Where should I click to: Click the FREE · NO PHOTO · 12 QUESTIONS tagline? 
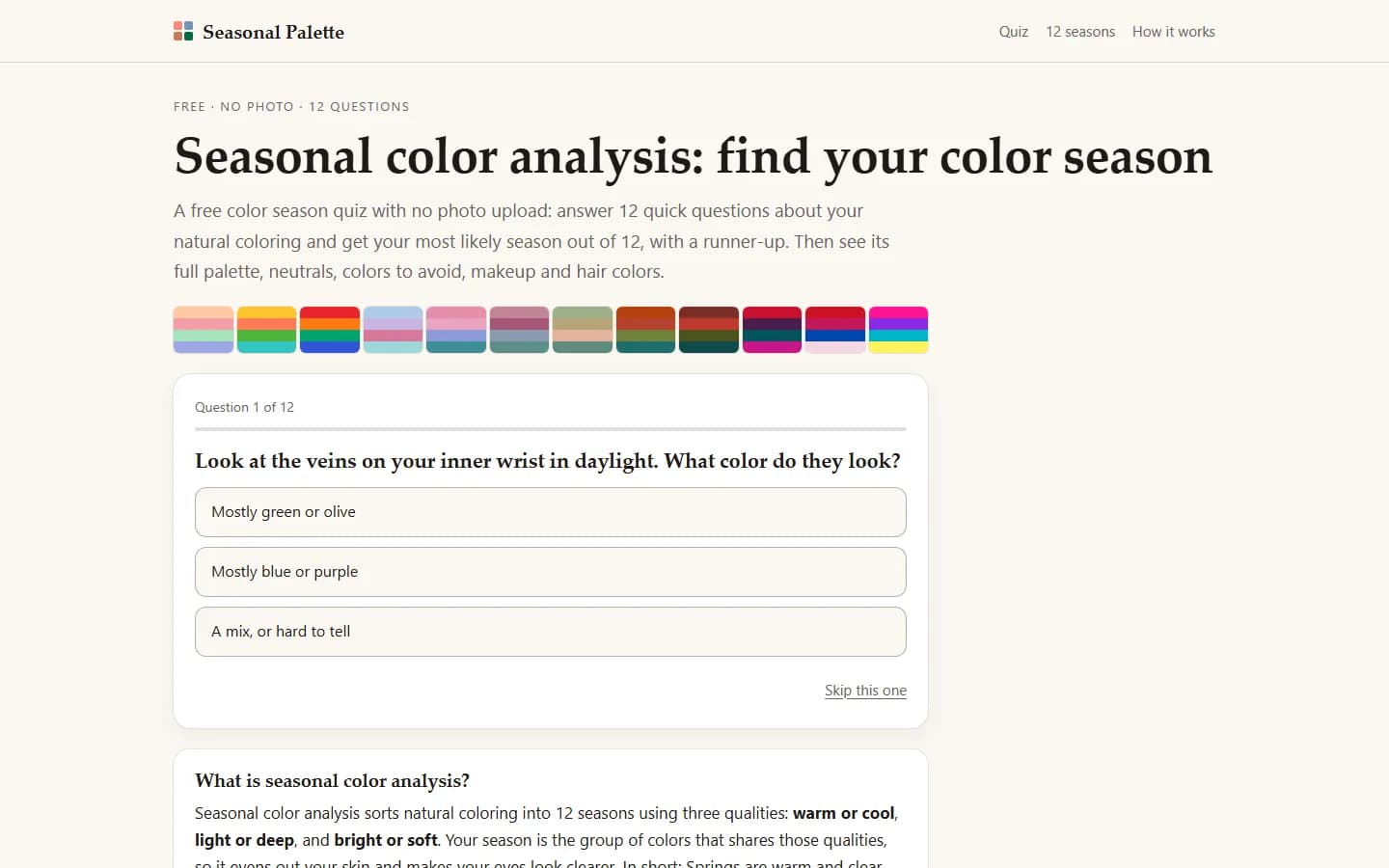pos(291,107)
